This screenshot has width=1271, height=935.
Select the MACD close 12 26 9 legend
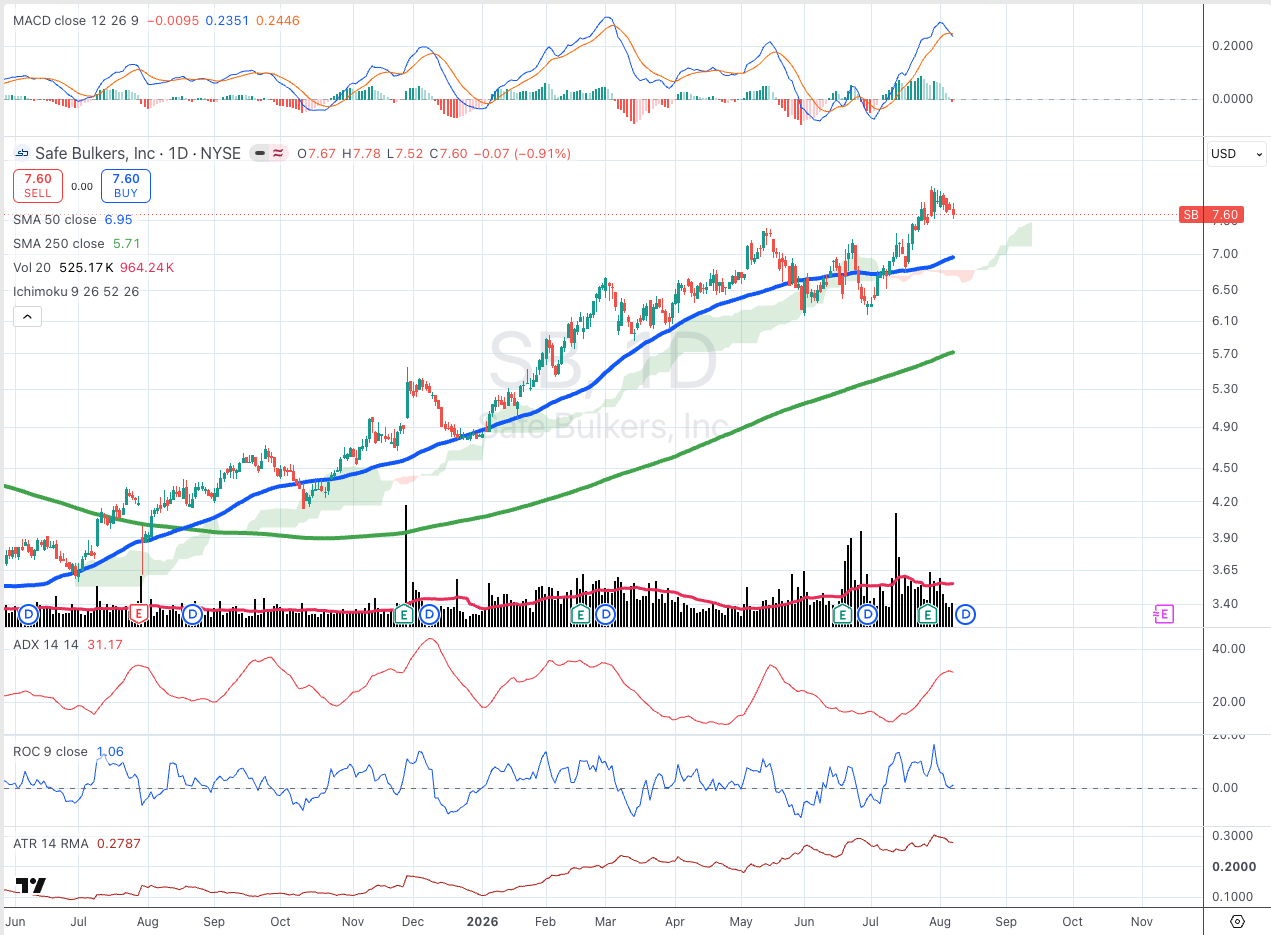76,20
